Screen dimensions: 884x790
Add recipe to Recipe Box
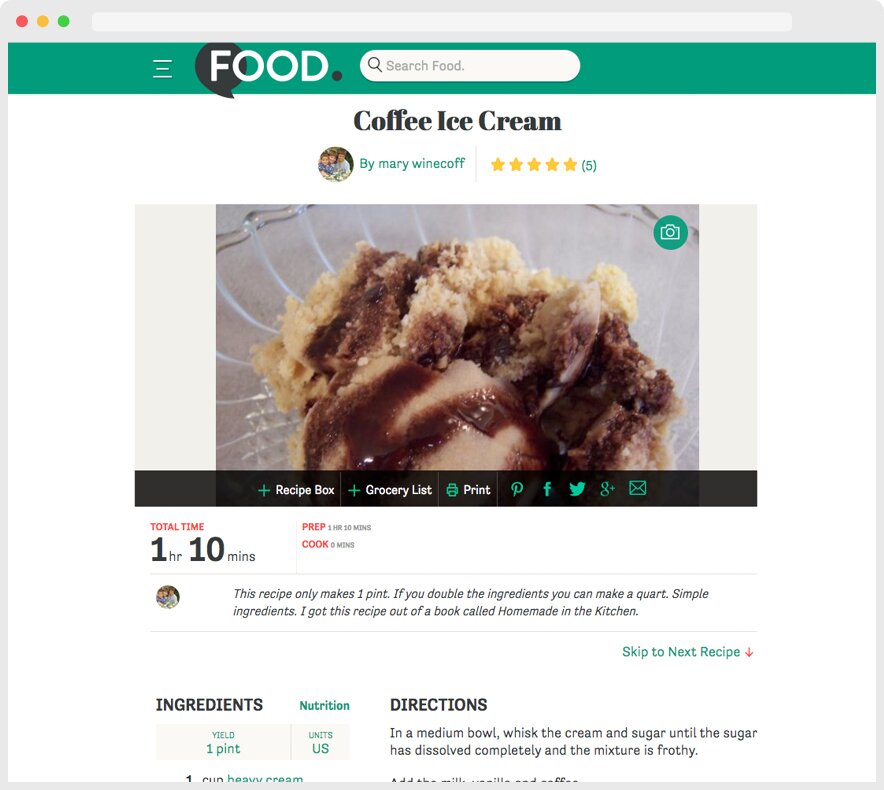click(x=296, y=490)
